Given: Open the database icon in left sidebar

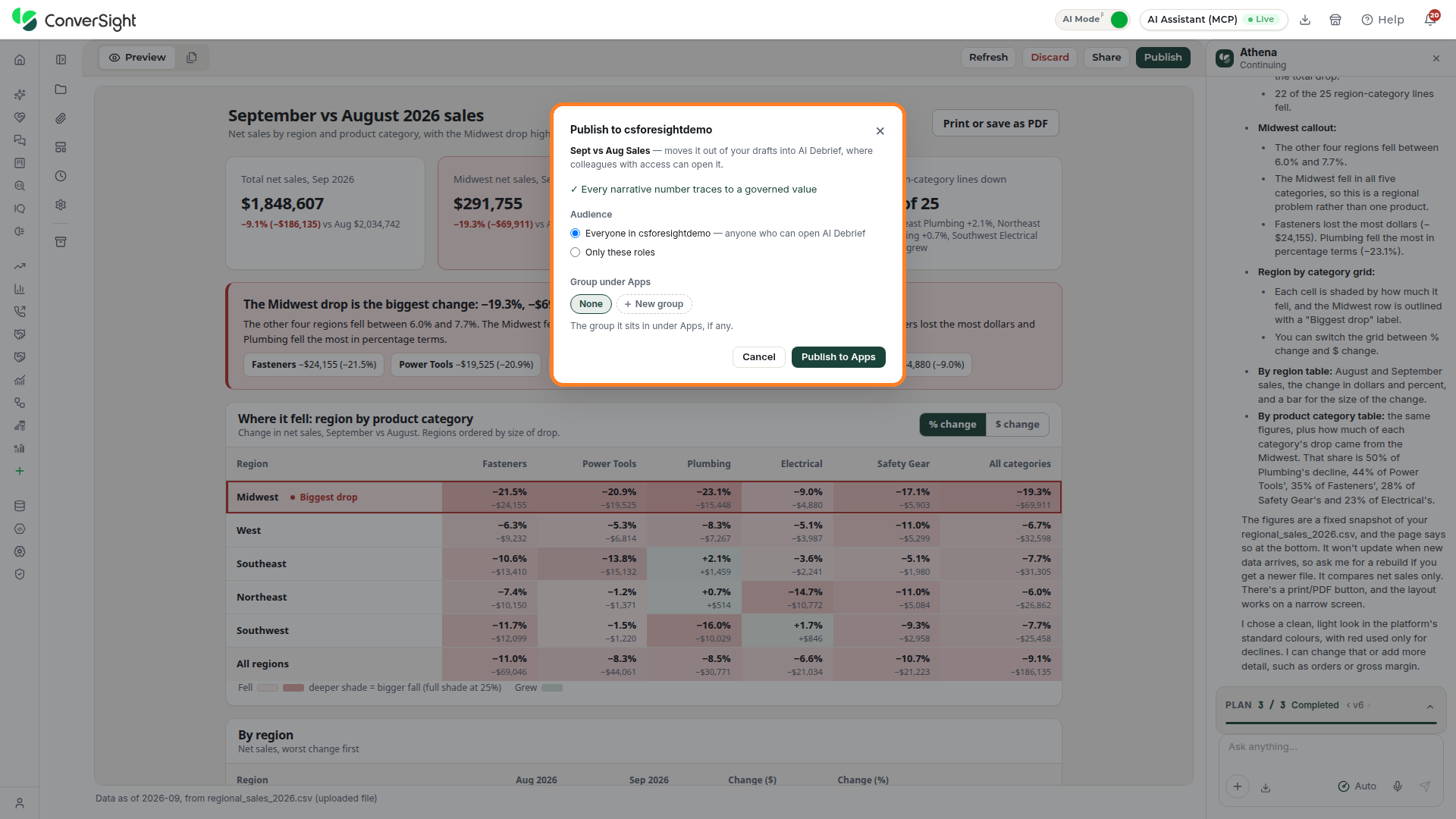Looking at the screenshot, I should pyautogui.click(x=20, y=506).
